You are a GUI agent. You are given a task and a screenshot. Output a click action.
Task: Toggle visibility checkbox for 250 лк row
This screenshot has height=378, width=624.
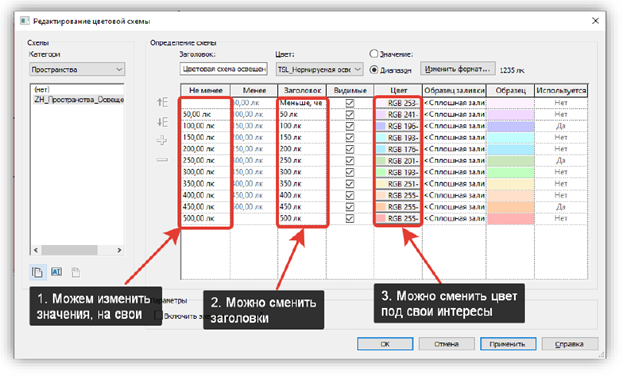(x=350, y=161)
